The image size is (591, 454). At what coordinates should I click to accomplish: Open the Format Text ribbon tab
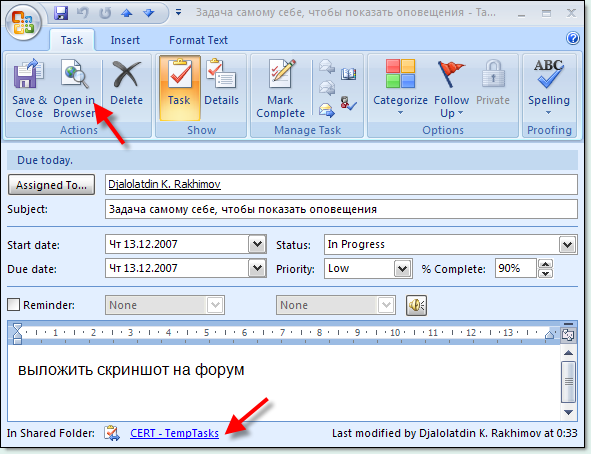[198, 40]
